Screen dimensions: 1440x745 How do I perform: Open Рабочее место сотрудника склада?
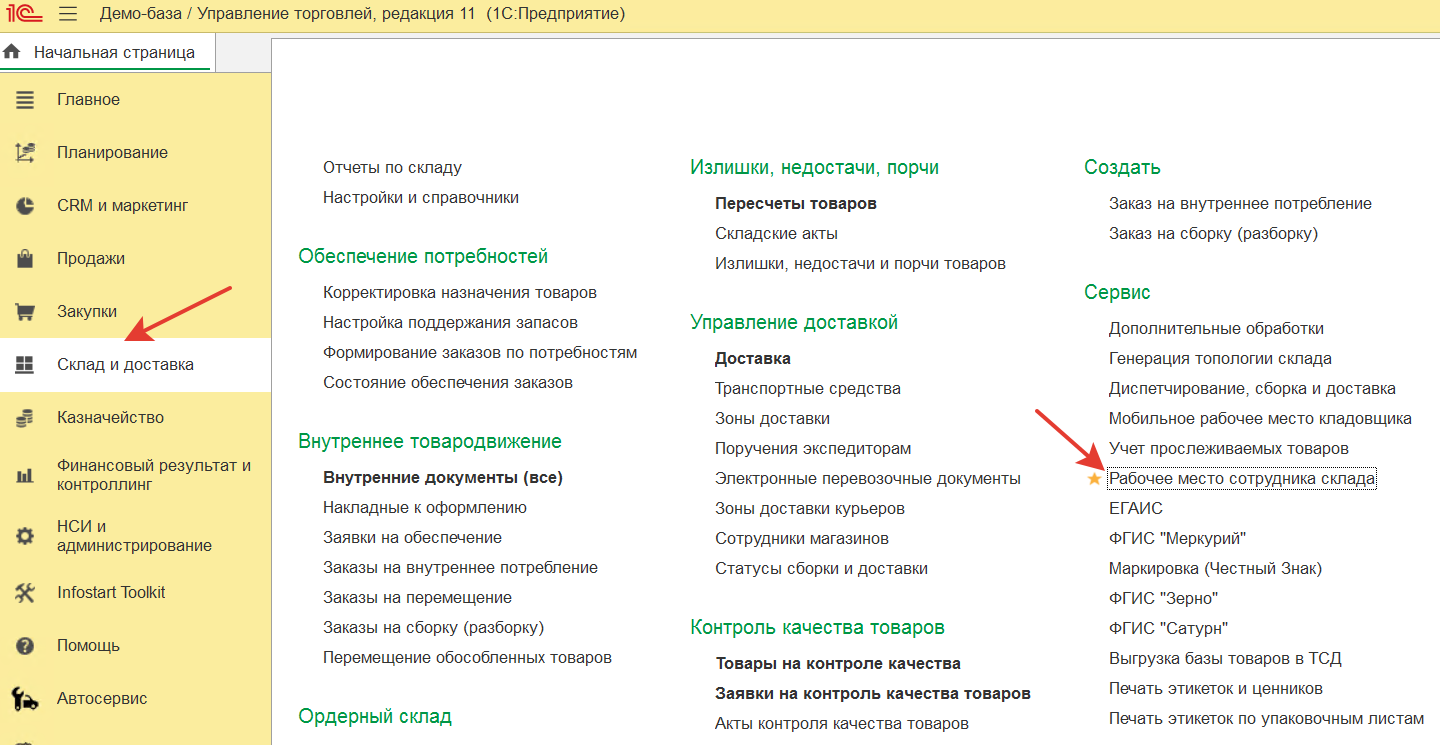tap(1242, 479)
